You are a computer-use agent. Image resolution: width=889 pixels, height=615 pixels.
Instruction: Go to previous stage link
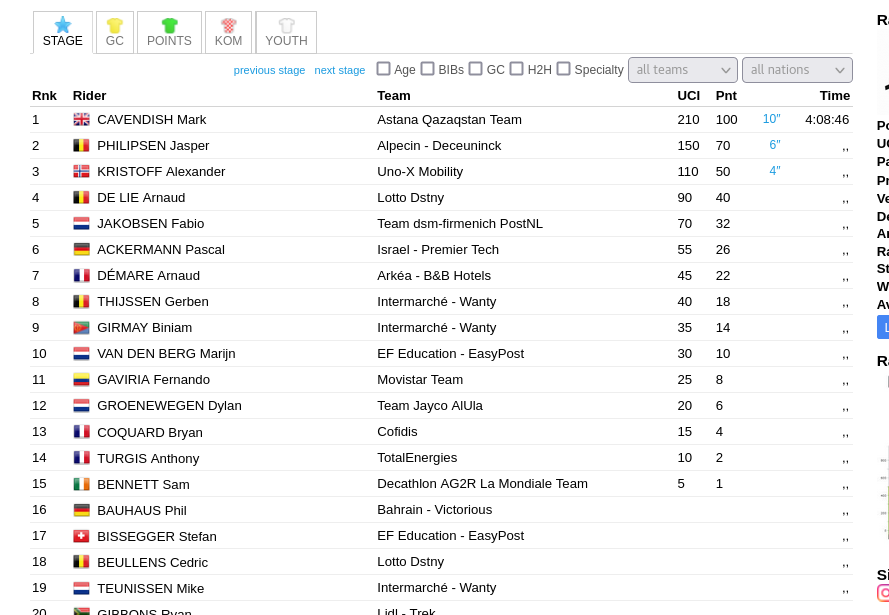pos(269,70)
